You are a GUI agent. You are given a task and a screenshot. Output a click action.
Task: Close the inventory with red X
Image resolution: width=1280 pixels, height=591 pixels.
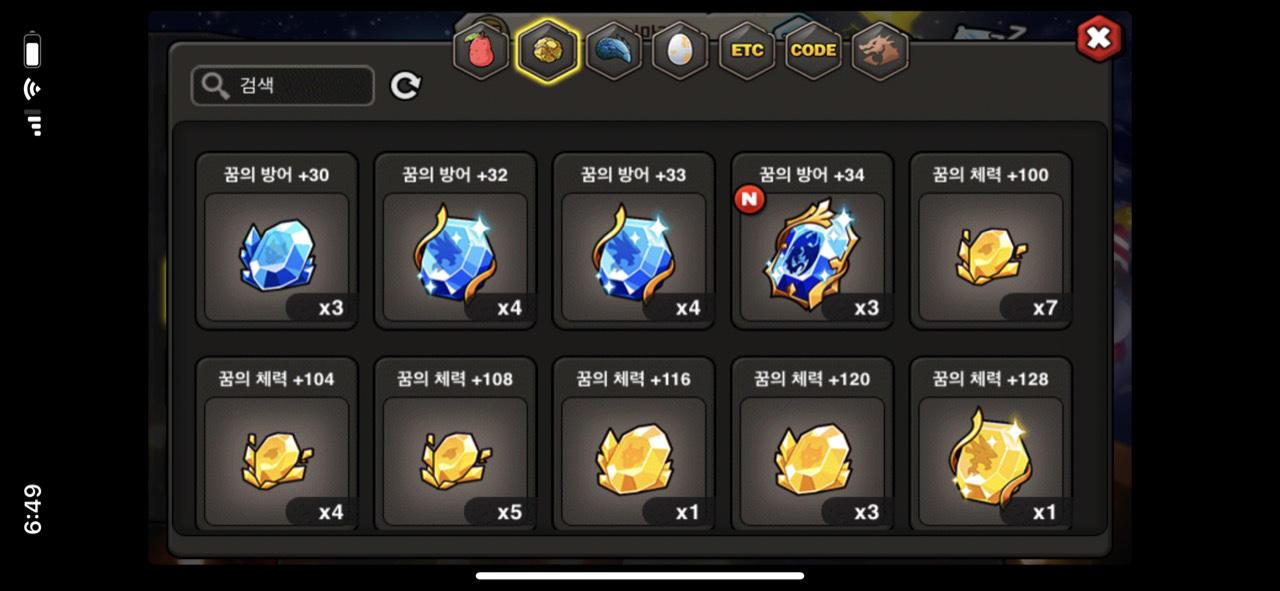click(1099, 39)
